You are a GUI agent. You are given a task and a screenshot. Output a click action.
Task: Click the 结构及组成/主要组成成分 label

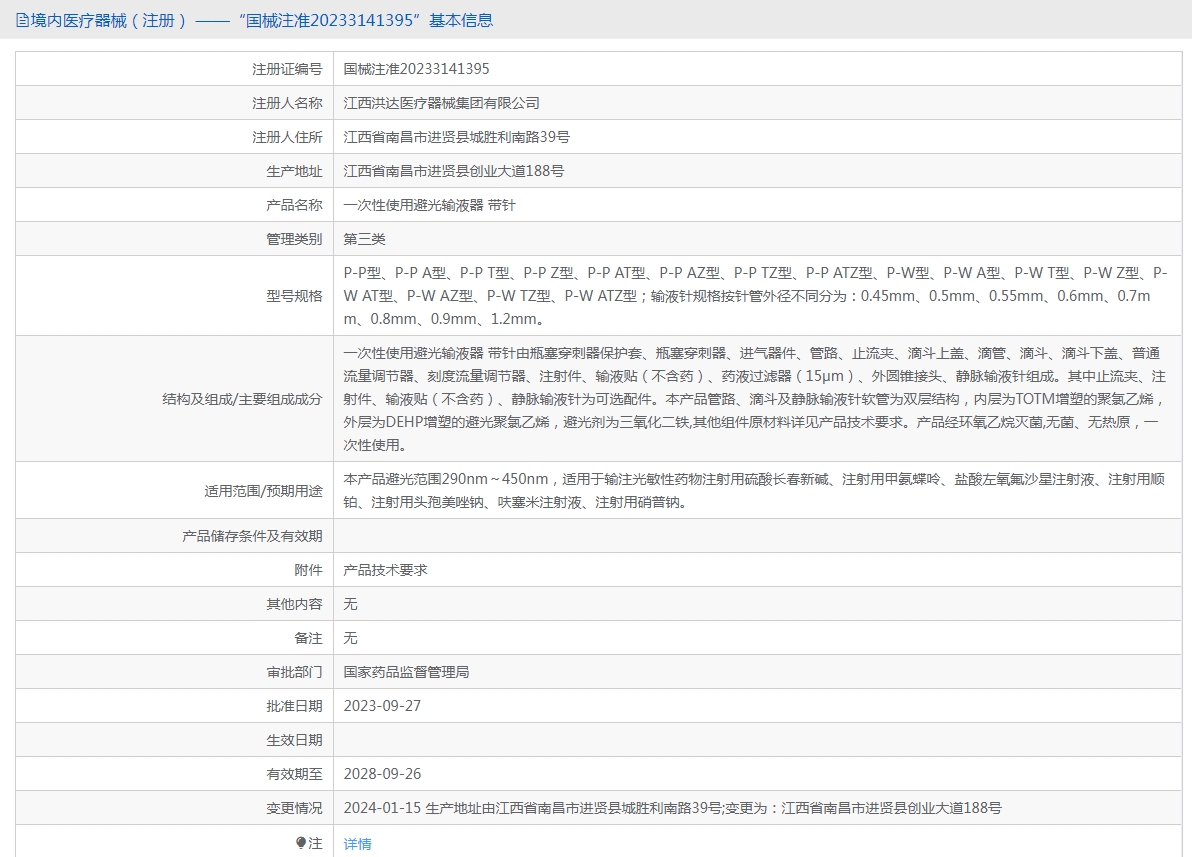[x=243, y=399]
